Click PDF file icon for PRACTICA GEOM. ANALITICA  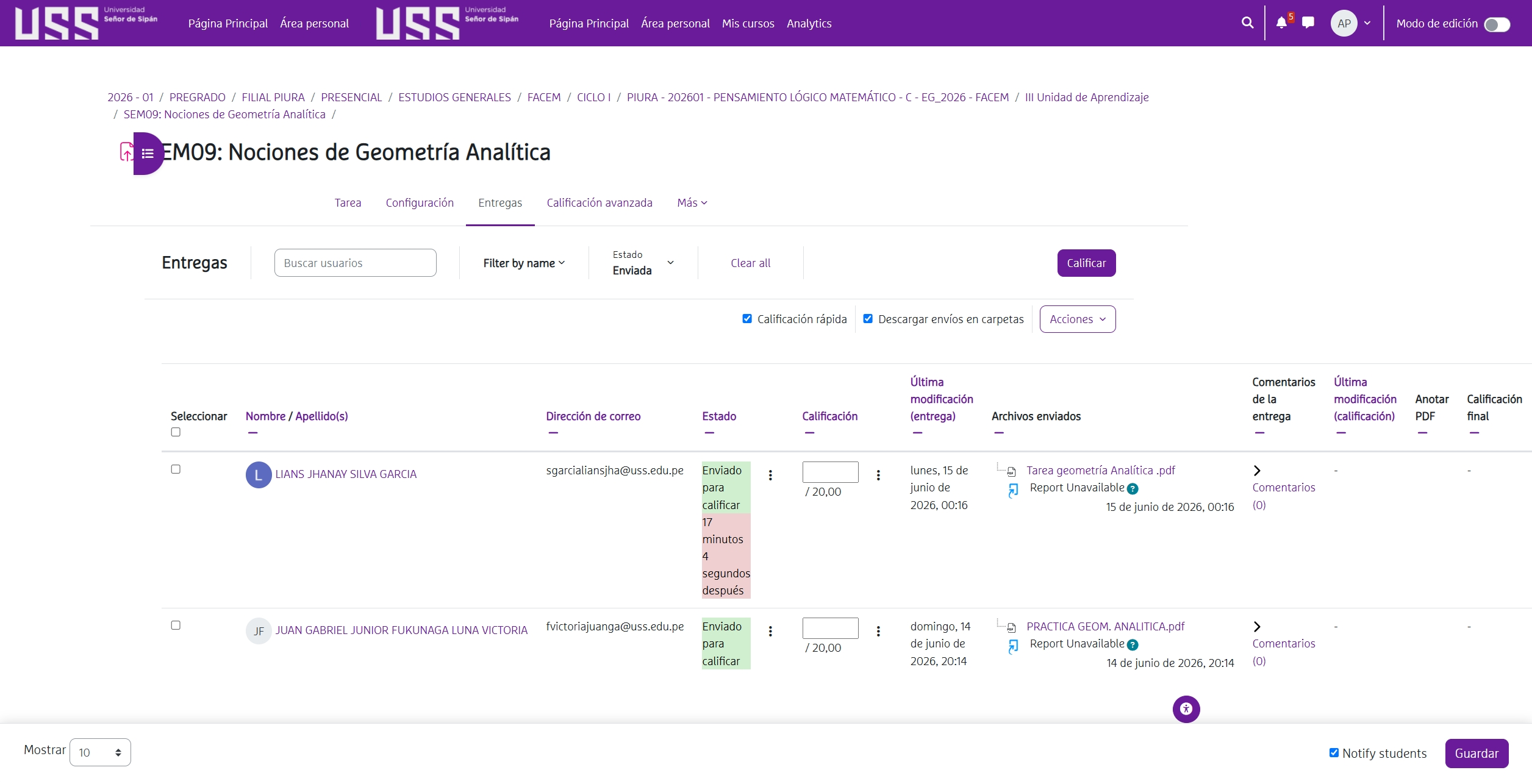pyautogui.click(x=1011, y=627)
